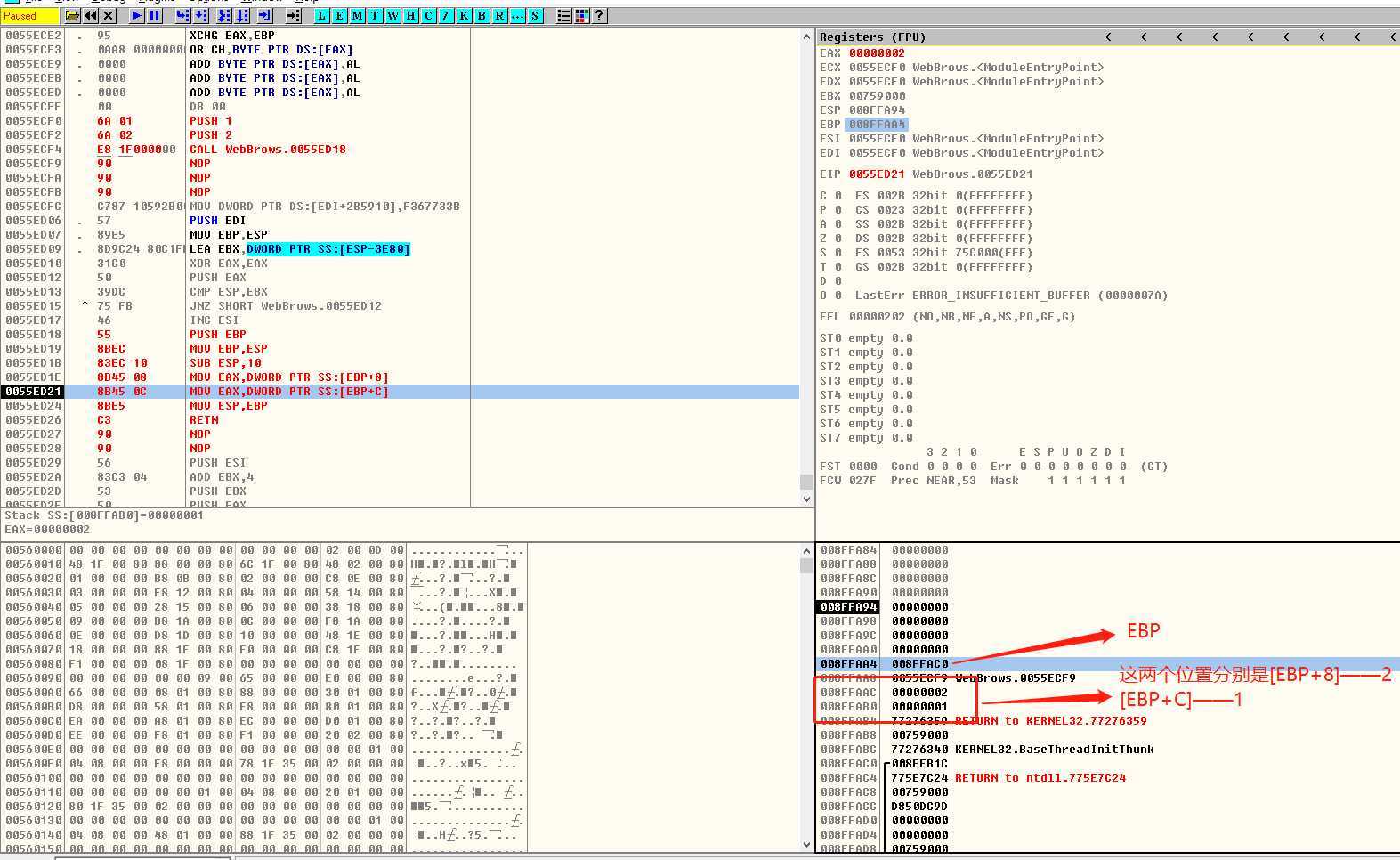This screenshot has height=860, width=1400.
Task: Open the Memory map (M button)
Action: (x=357, y=15)
